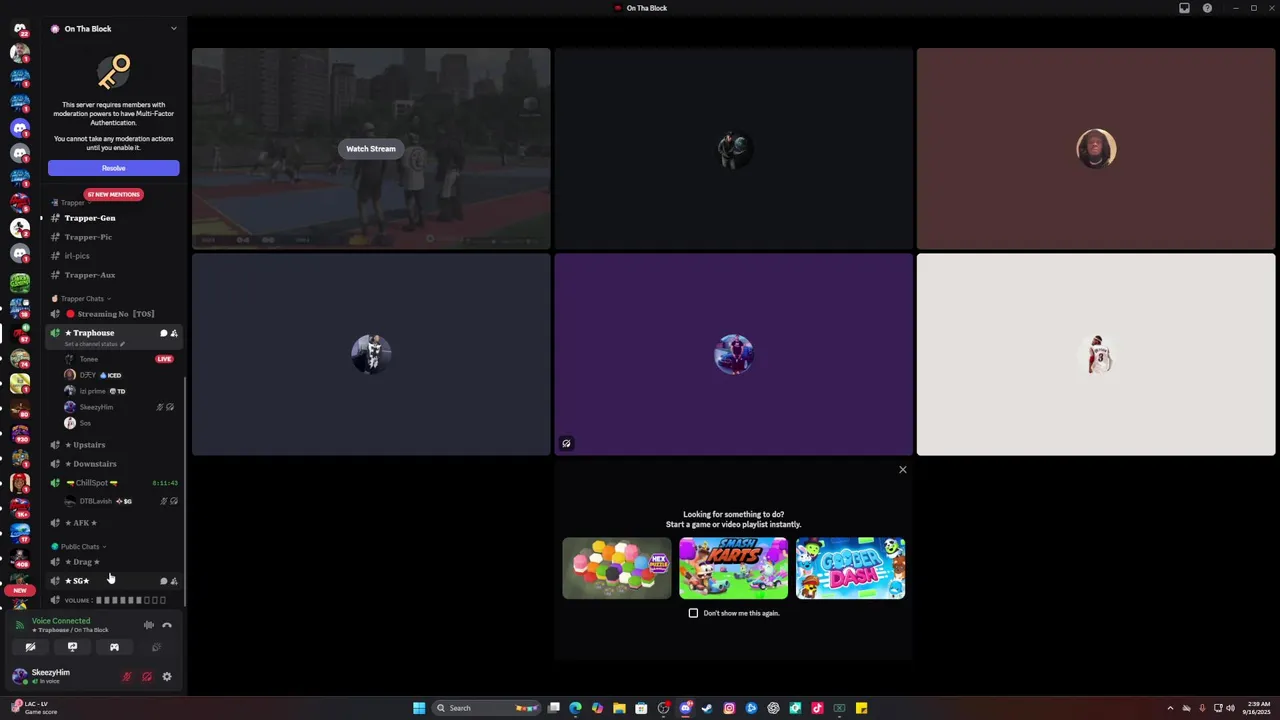Launch the Smash Karts activity
Viewport: 1280px width, 720px height.
click(x=733, y=568)
